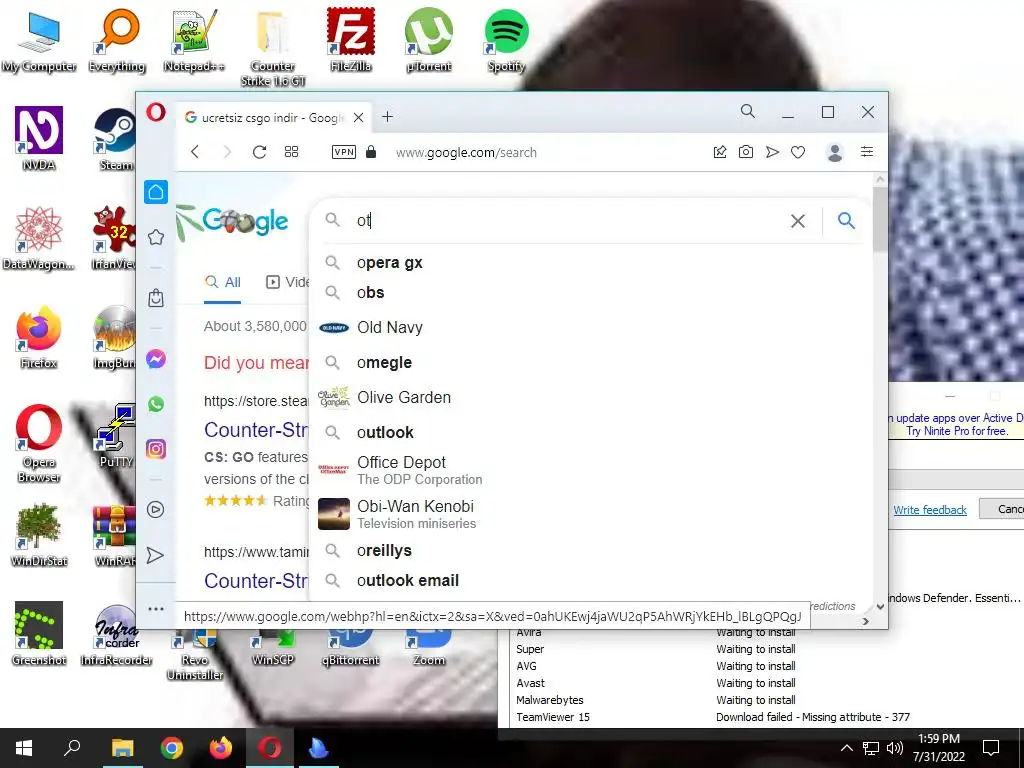Open sidebar three-dots setup menu
This screenshot has height=768, width=1024.
156,609
